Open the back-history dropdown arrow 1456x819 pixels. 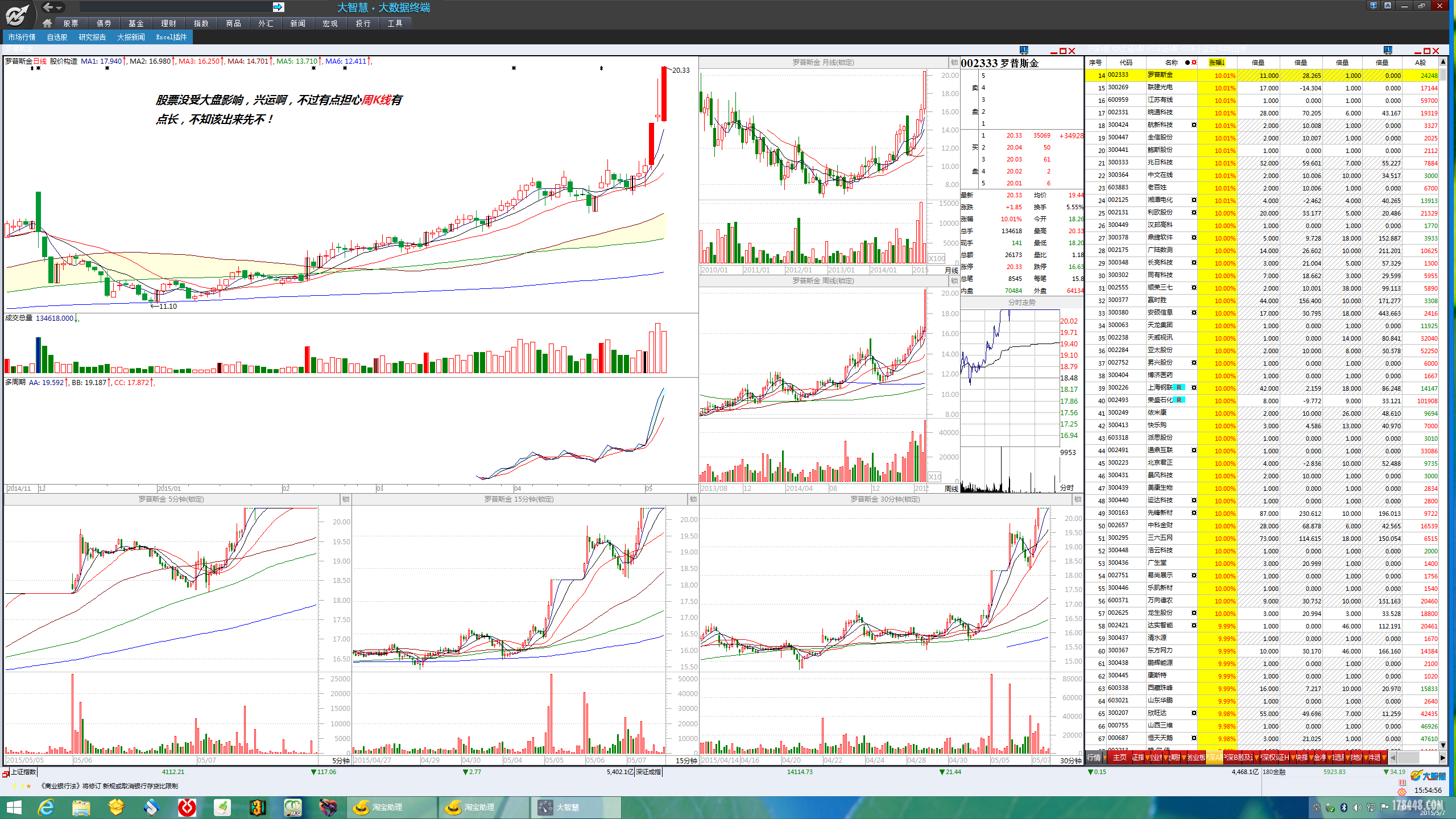click(x=59, y=8)
